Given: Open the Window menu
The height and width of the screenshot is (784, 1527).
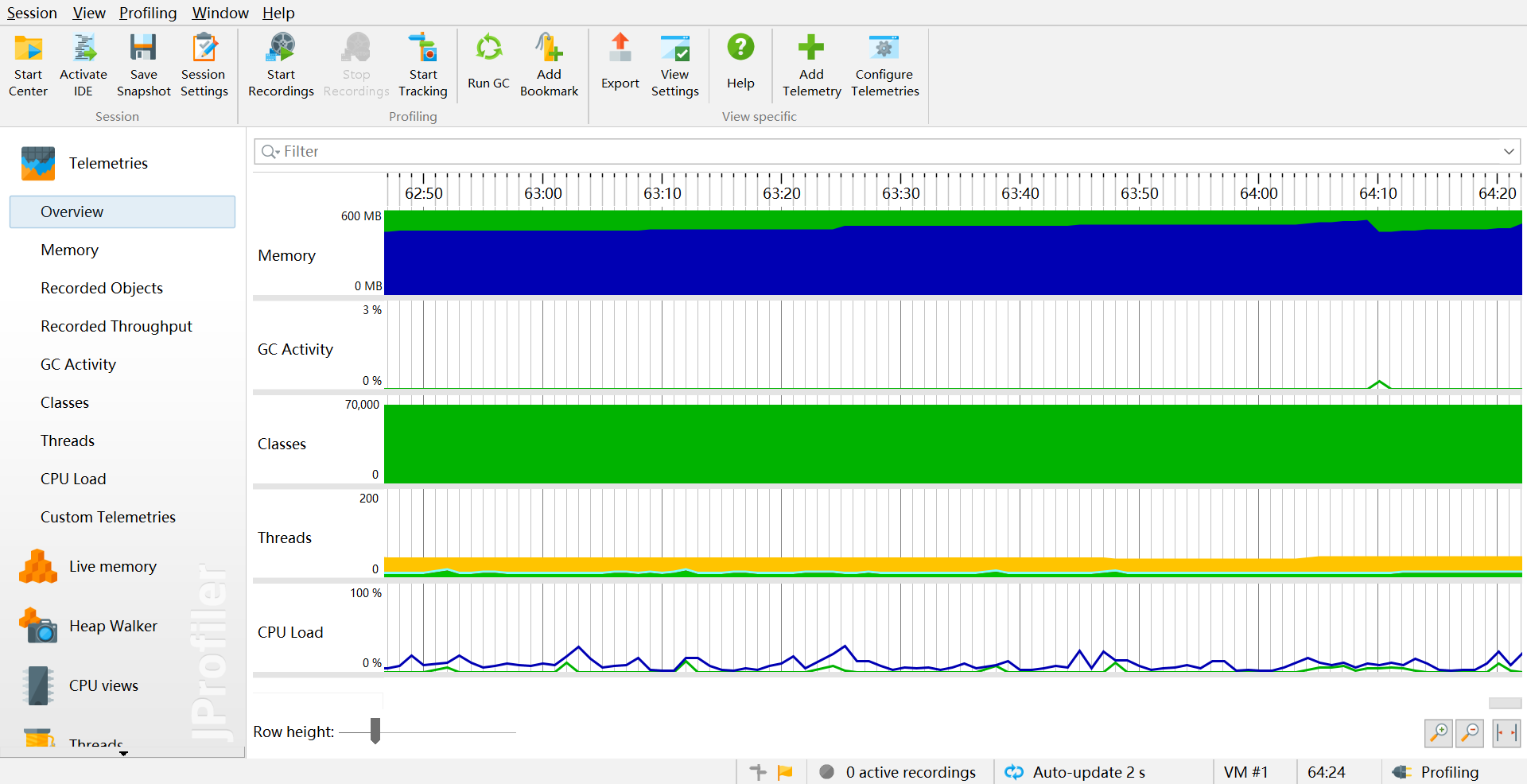Looking at the screenshot, I should click(x=220, y=13).
